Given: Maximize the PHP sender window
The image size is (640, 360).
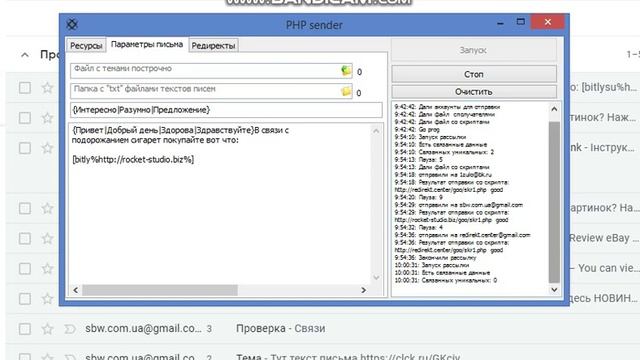Looking at the screenshot, I should [520, 22].
